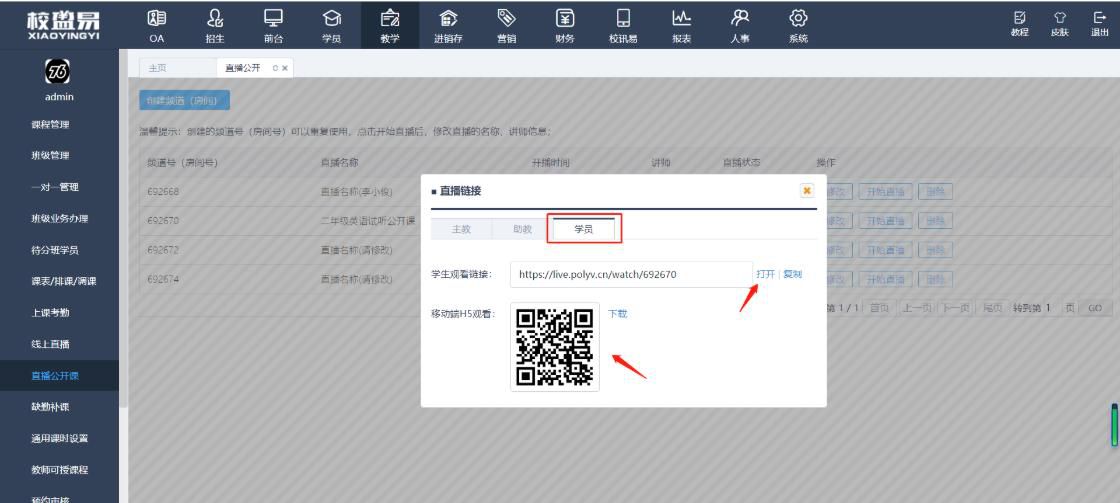Click channel number 692668 cell

point(163,191)
